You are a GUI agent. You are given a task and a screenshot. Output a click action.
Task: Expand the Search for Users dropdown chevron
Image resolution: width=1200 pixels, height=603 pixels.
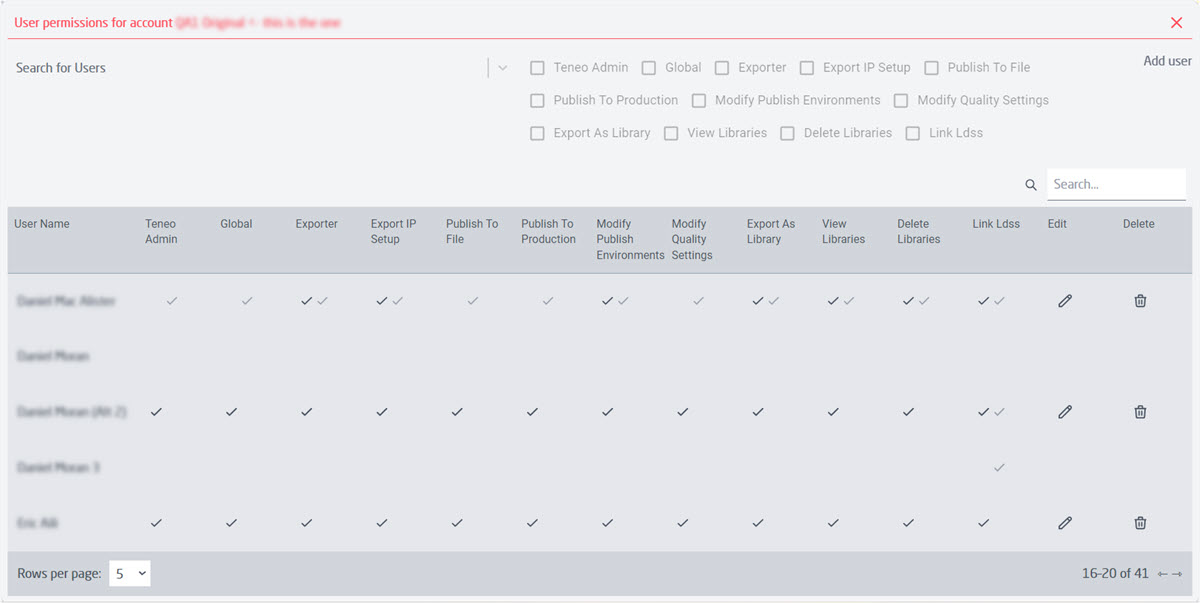(x=503, y=68)
